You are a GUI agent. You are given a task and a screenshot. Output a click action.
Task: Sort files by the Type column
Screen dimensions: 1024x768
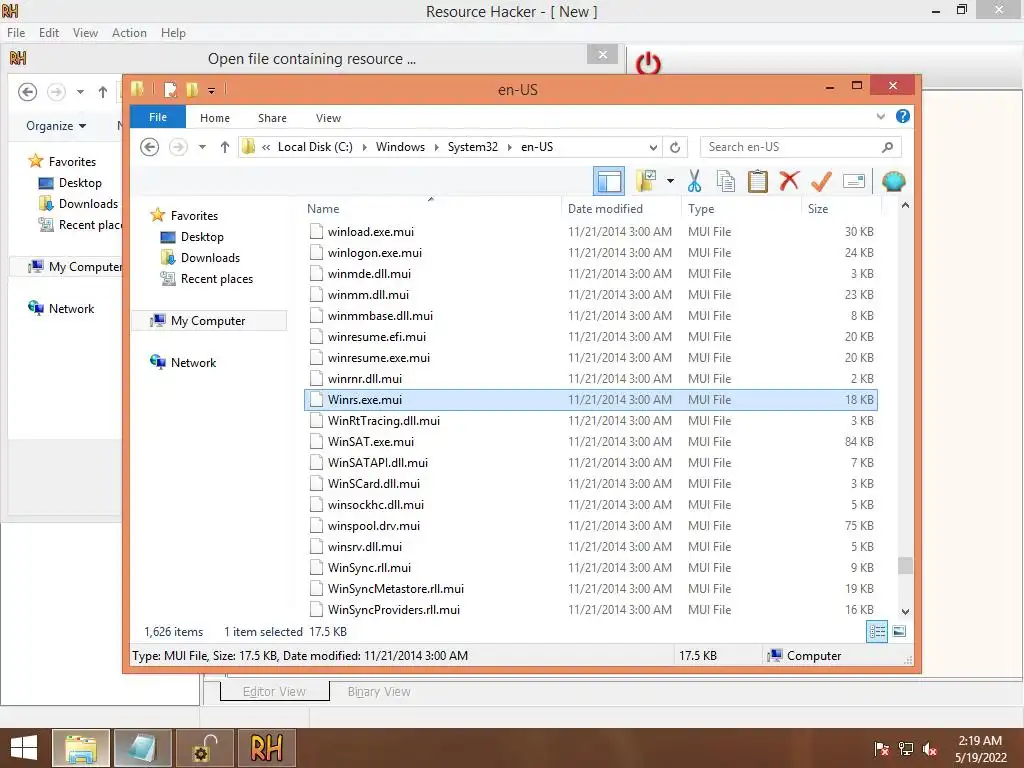[741, 208]
